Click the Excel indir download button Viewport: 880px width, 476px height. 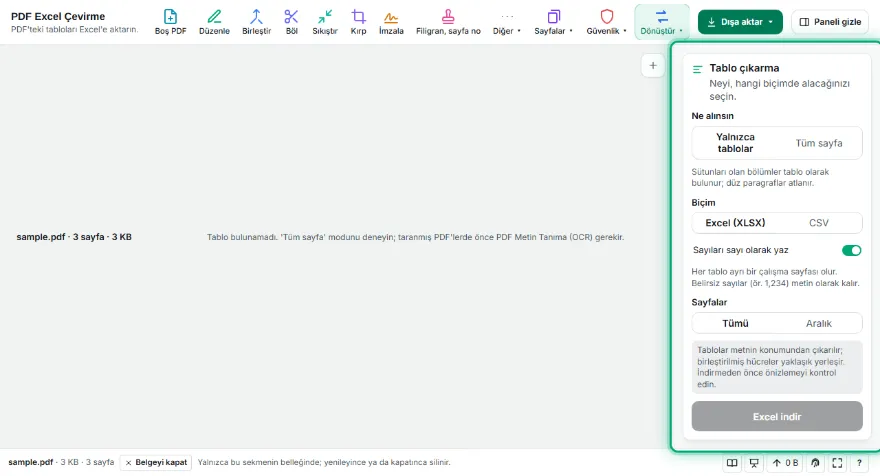[777, 416]
